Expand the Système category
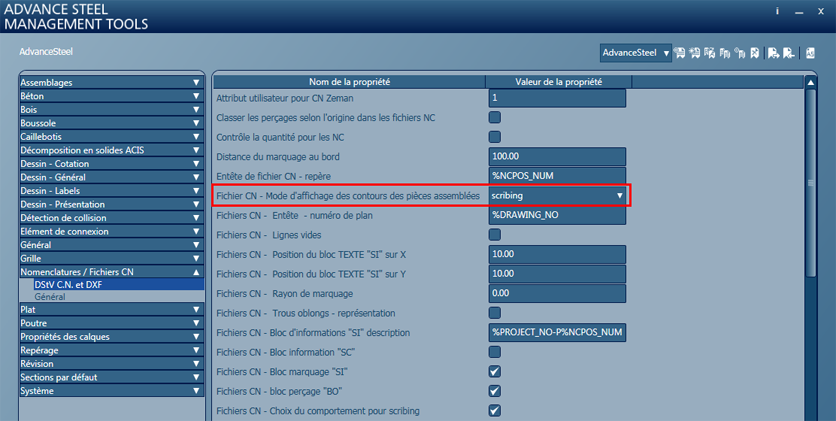 [x=111, y=391]
